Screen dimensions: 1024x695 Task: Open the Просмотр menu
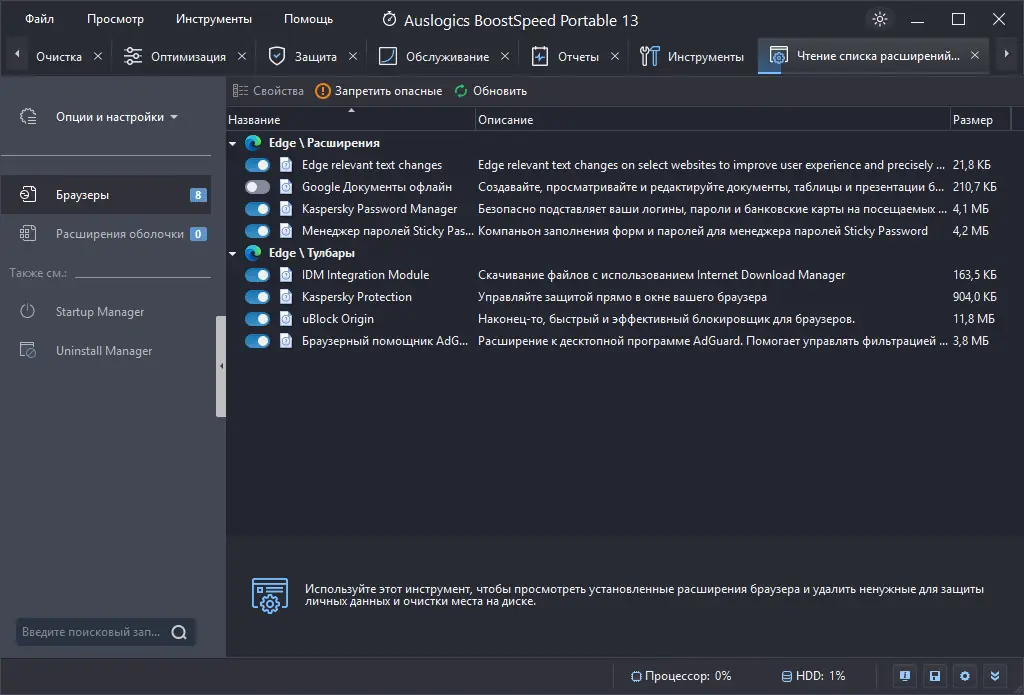[115, 19]
